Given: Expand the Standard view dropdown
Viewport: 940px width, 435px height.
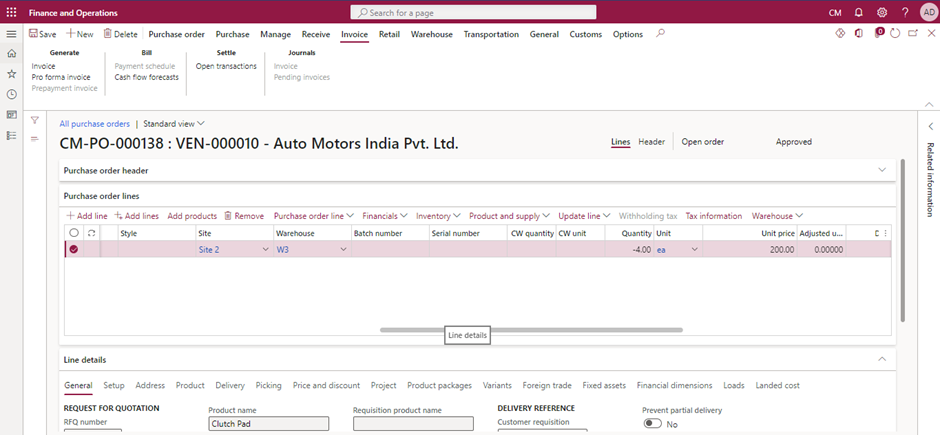Looking at the screenshot, I should (174, 123).
